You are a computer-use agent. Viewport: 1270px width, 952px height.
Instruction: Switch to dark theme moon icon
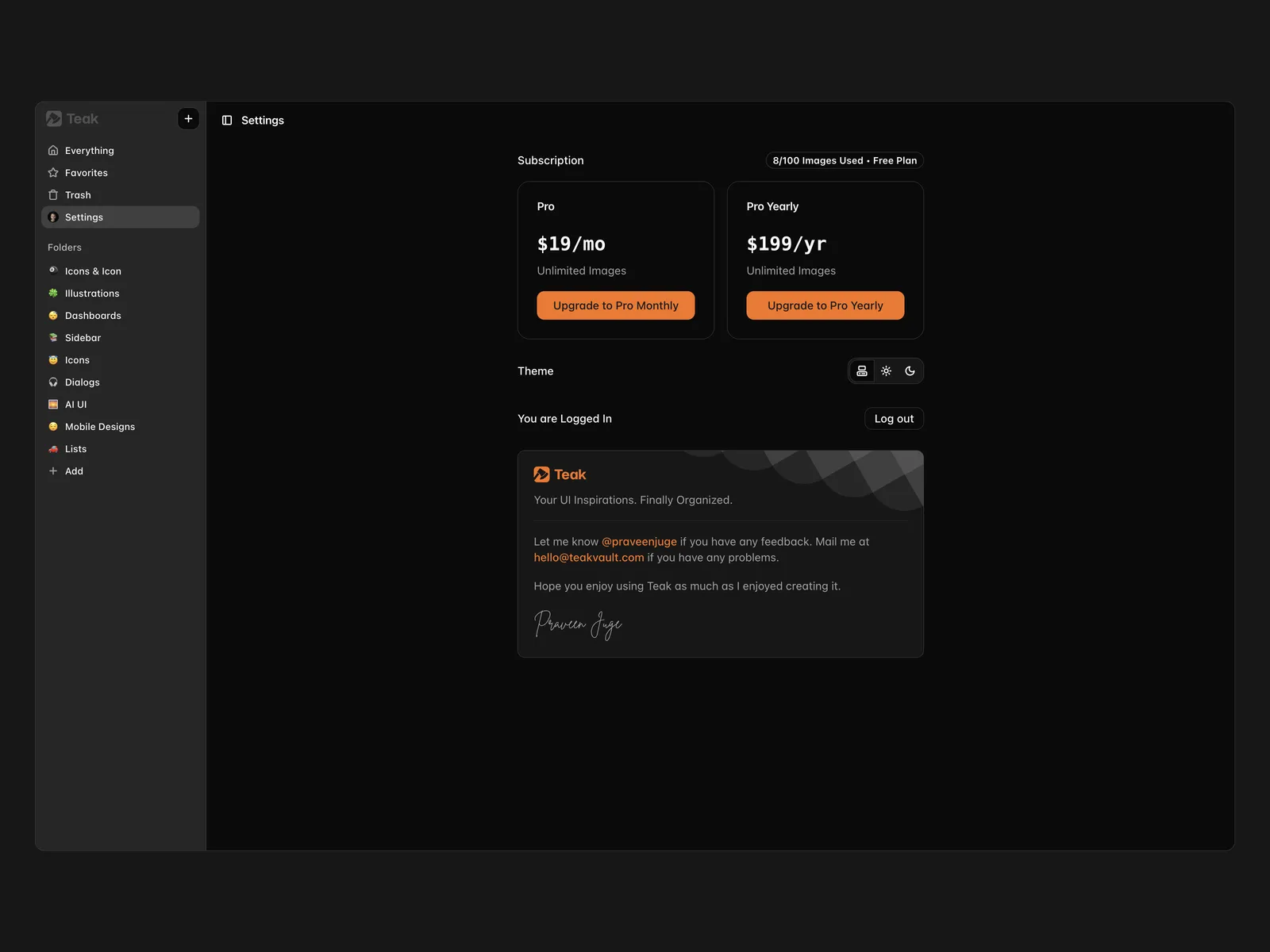910,371
